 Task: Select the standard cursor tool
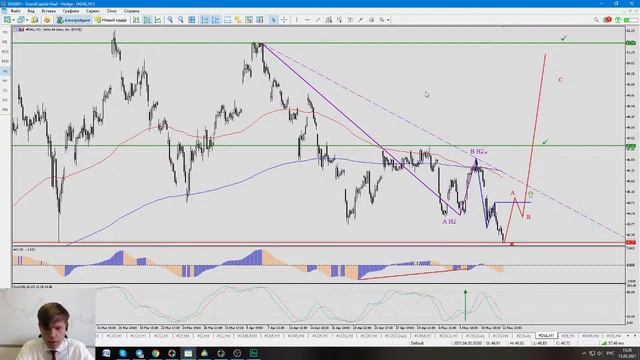[273, 20]
